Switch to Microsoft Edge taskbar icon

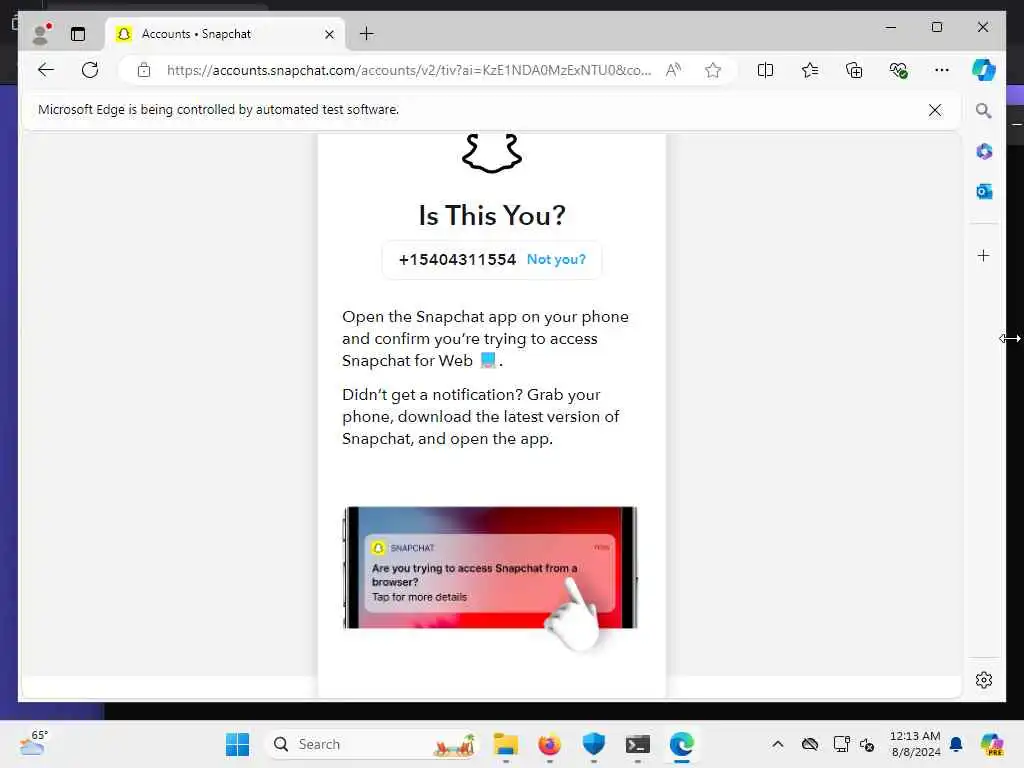click(x=681, y=744)
